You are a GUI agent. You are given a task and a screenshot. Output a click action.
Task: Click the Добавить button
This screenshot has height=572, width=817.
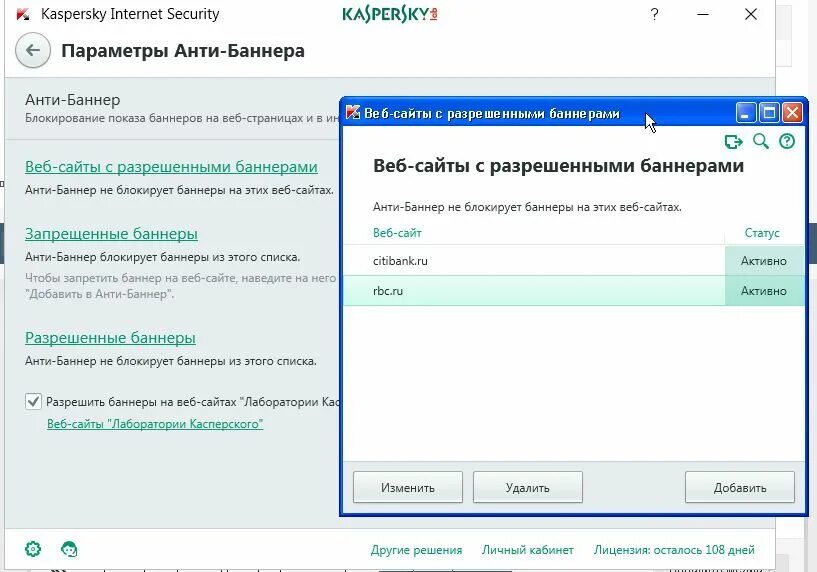(740, 488)
